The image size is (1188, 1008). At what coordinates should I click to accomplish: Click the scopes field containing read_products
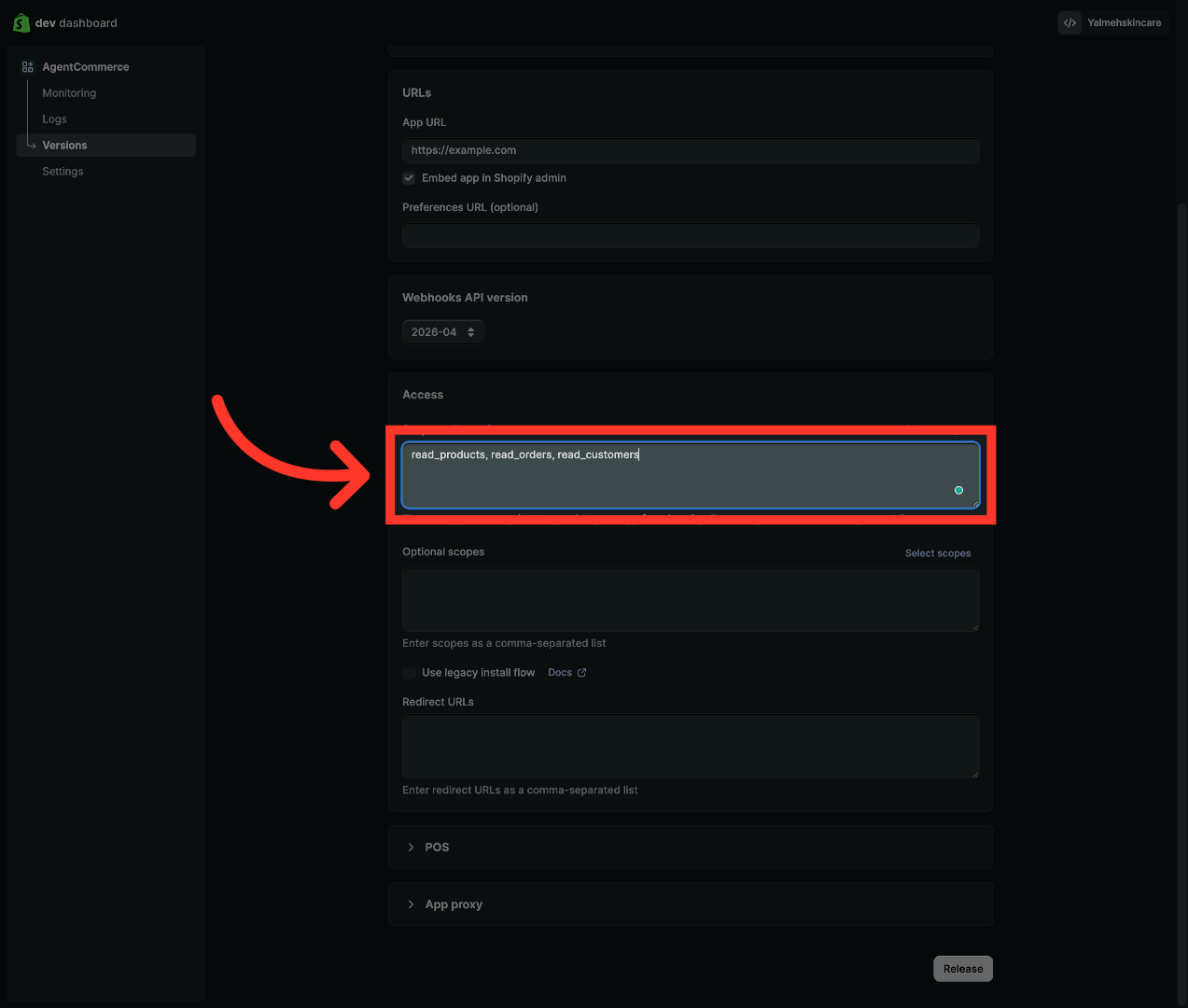click(x=691, y=476)
